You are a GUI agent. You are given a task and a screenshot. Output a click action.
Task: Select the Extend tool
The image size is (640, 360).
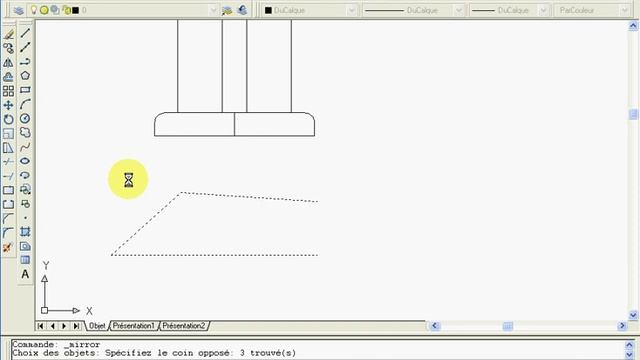tap(8, 176)
